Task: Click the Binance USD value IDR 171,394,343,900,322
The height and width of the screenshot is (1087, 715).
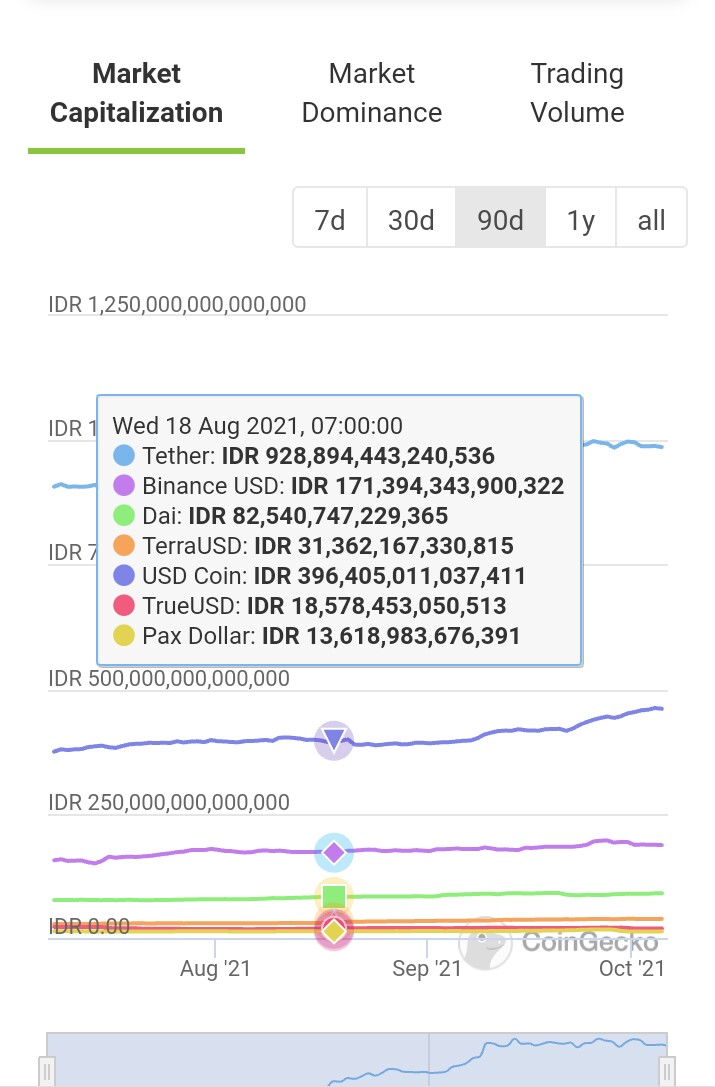Action: coord(427,485)
